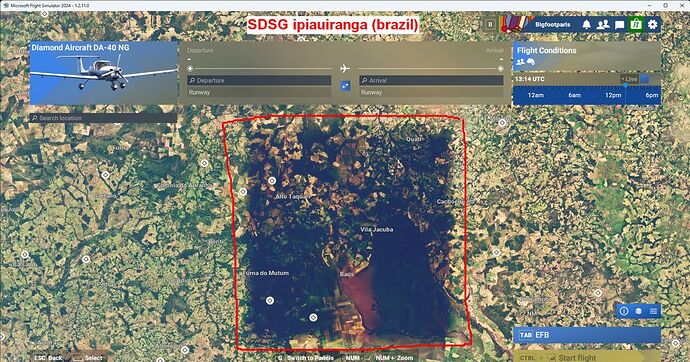This screenshot has width=690, height=362.
Task: Expand the Flight Conditions panel
Action: (587, 56)
